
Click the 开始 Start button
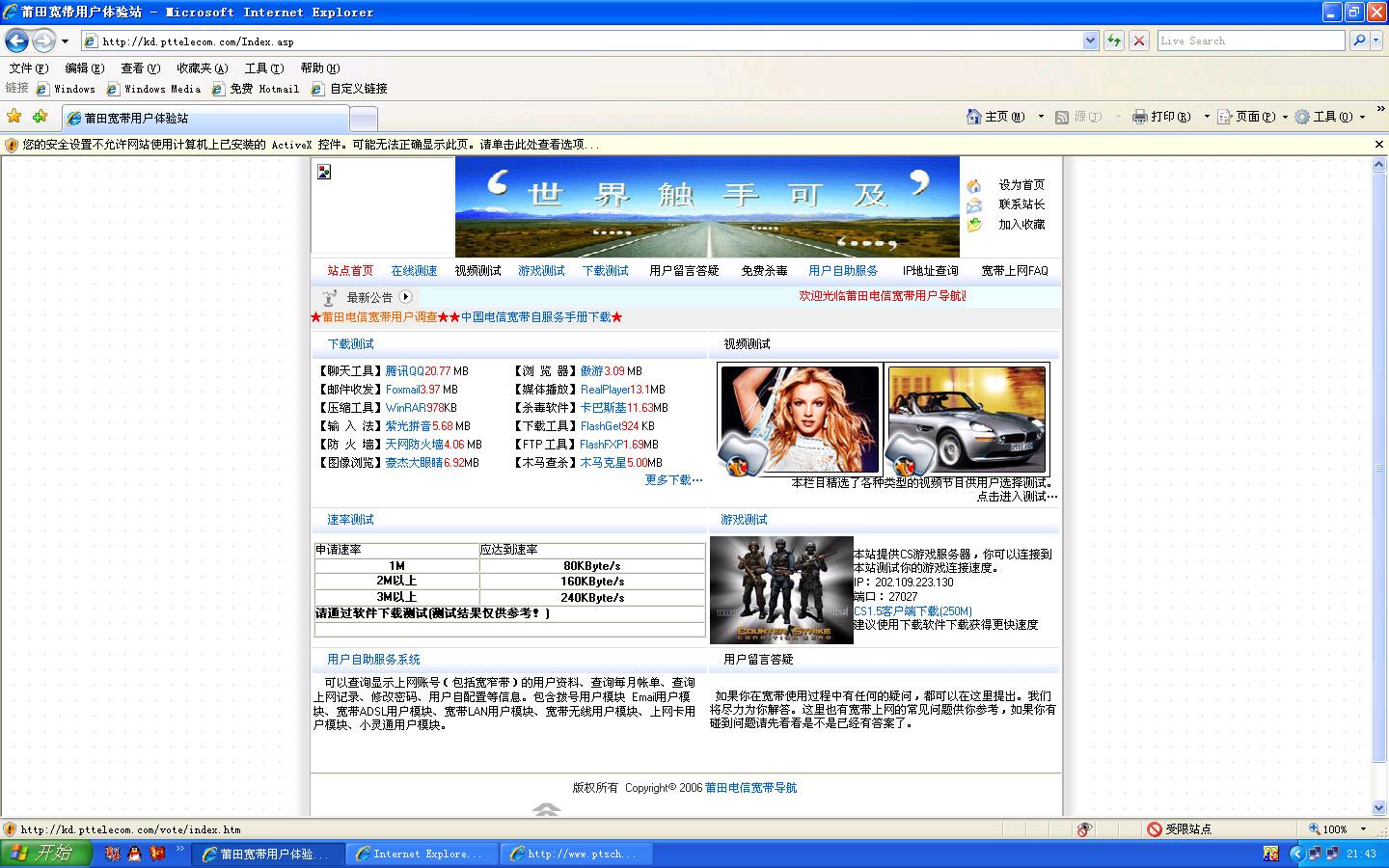46,854
